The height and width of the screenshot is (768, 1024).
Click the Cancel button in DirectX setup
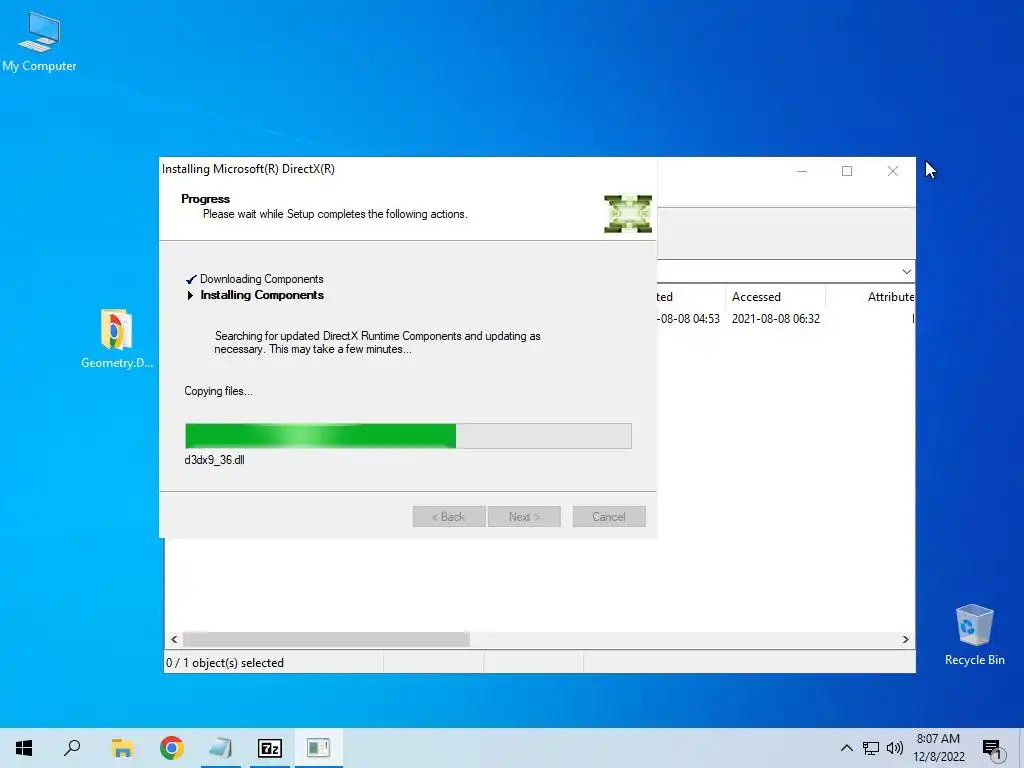tap(609, 517)
